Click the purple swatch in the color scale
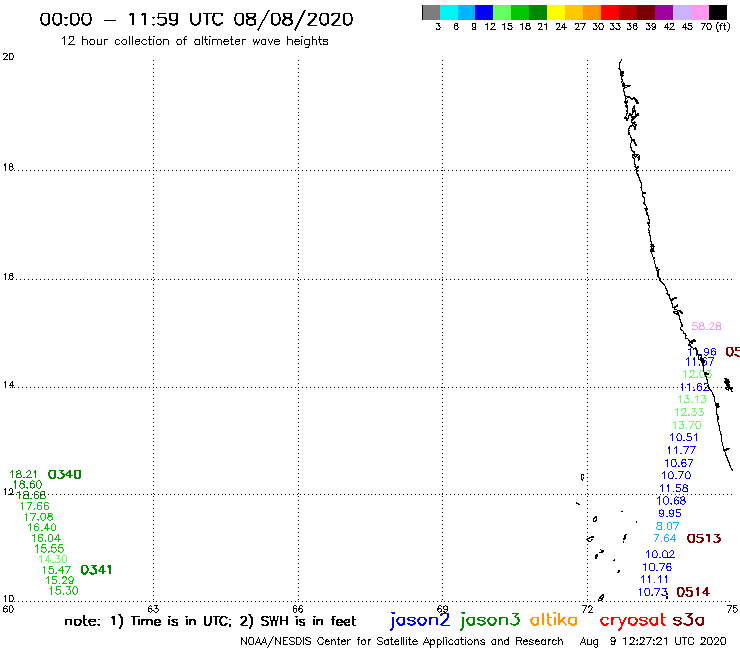 pyautogui.click(x=664, y=12)
